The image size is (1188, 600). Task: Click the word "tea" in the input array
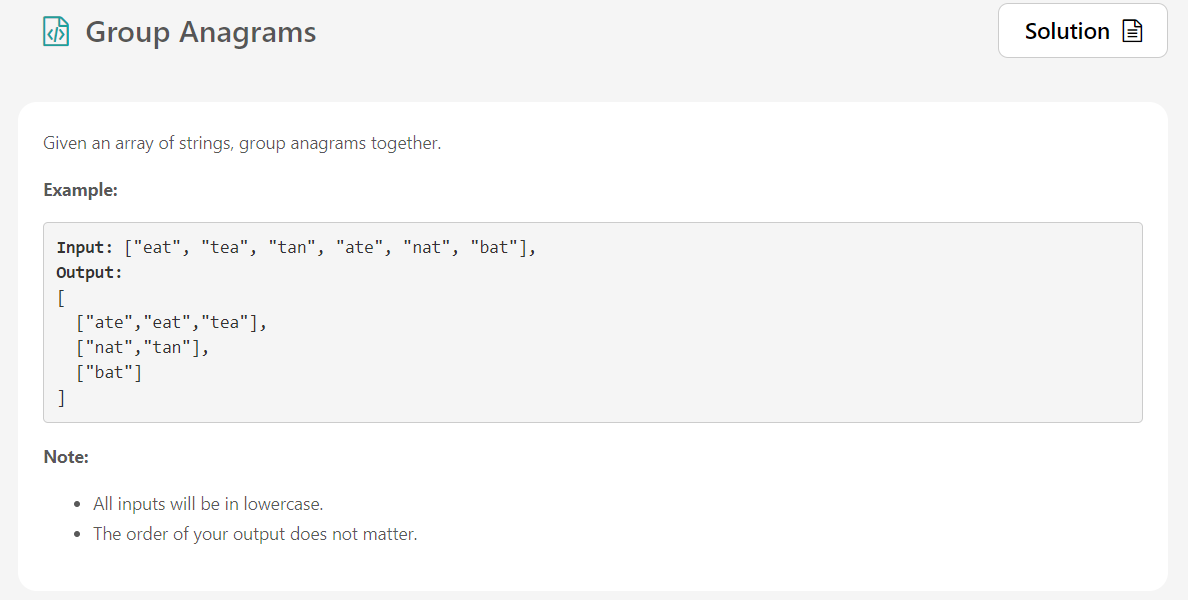point(225,248)
